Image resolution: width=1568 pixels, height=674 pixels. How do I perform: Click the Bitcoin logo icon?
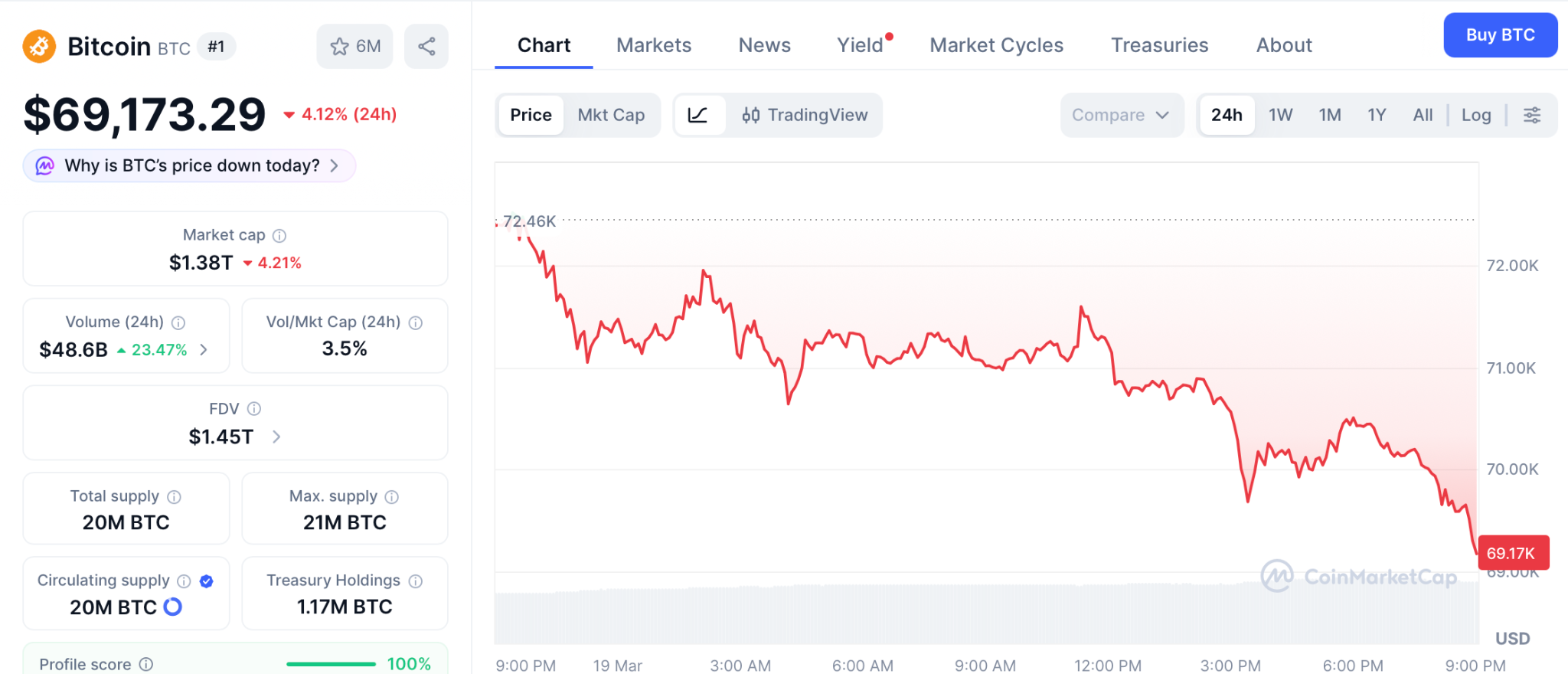[x=40, y=46]
